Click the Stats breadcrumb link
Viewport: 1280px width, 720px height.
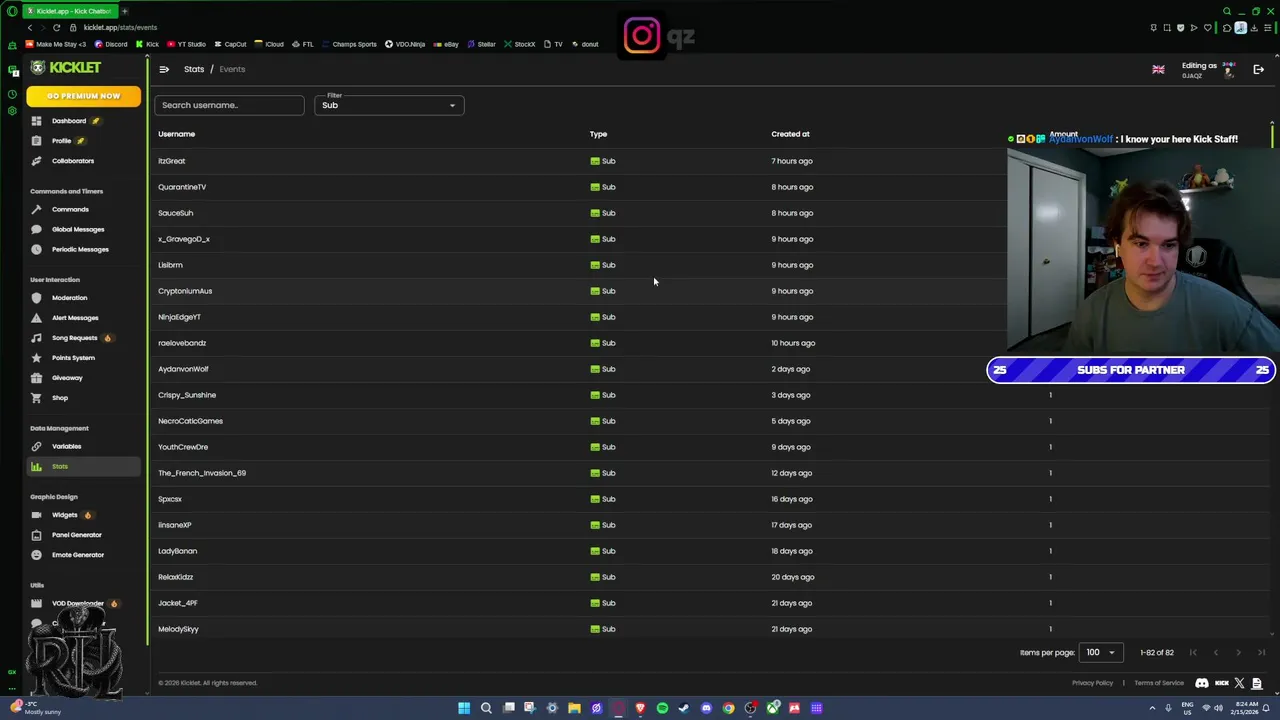click(x=194, y=69)
